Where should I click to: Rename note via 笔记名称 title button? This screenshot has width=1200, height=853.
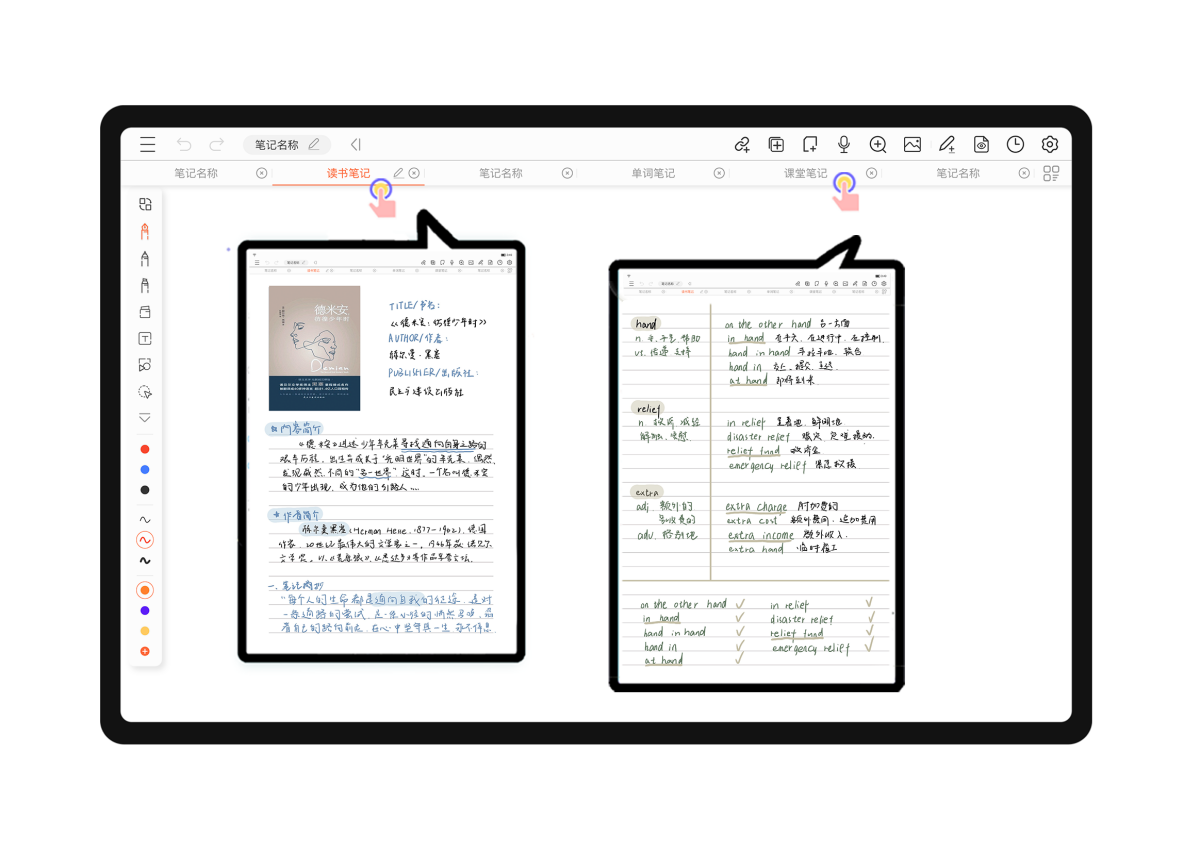(x=287, y=145)
